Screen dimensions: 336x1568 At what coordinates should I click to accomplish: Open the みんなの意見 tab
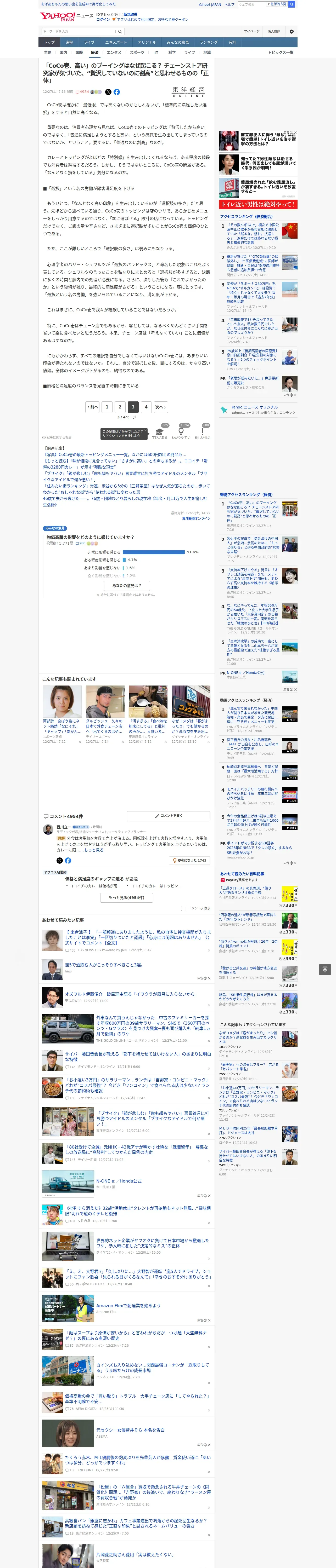tap(178, 43)
